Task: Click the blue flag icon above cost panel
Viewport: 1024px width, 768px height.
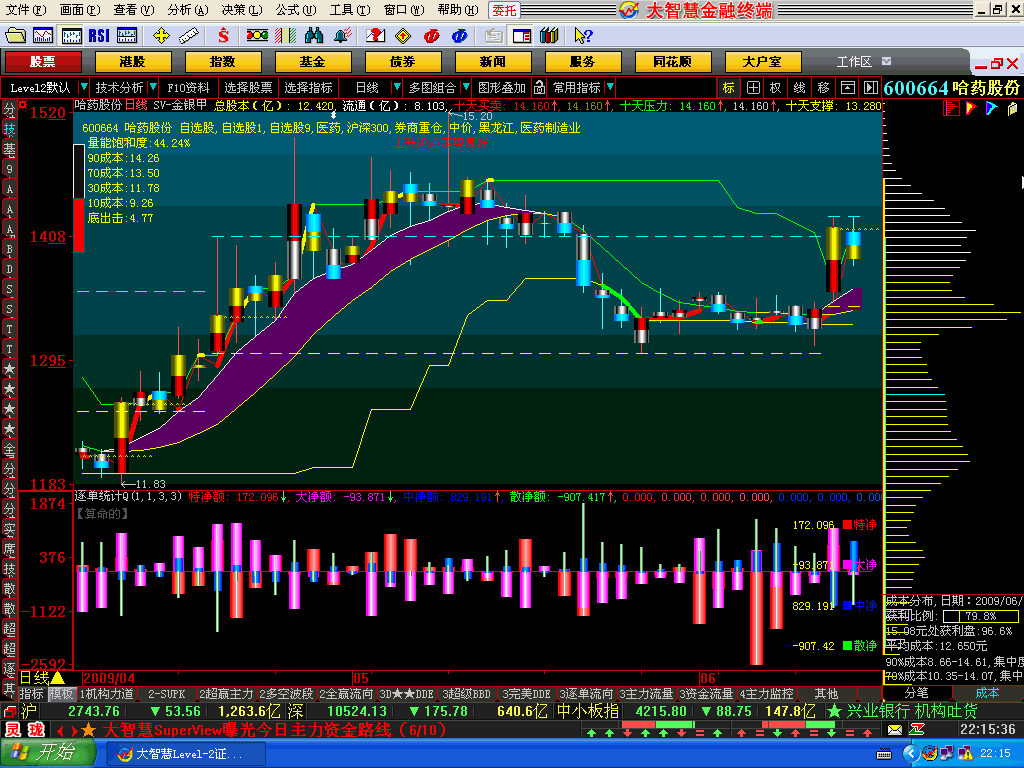Action: tap(991, 108)
